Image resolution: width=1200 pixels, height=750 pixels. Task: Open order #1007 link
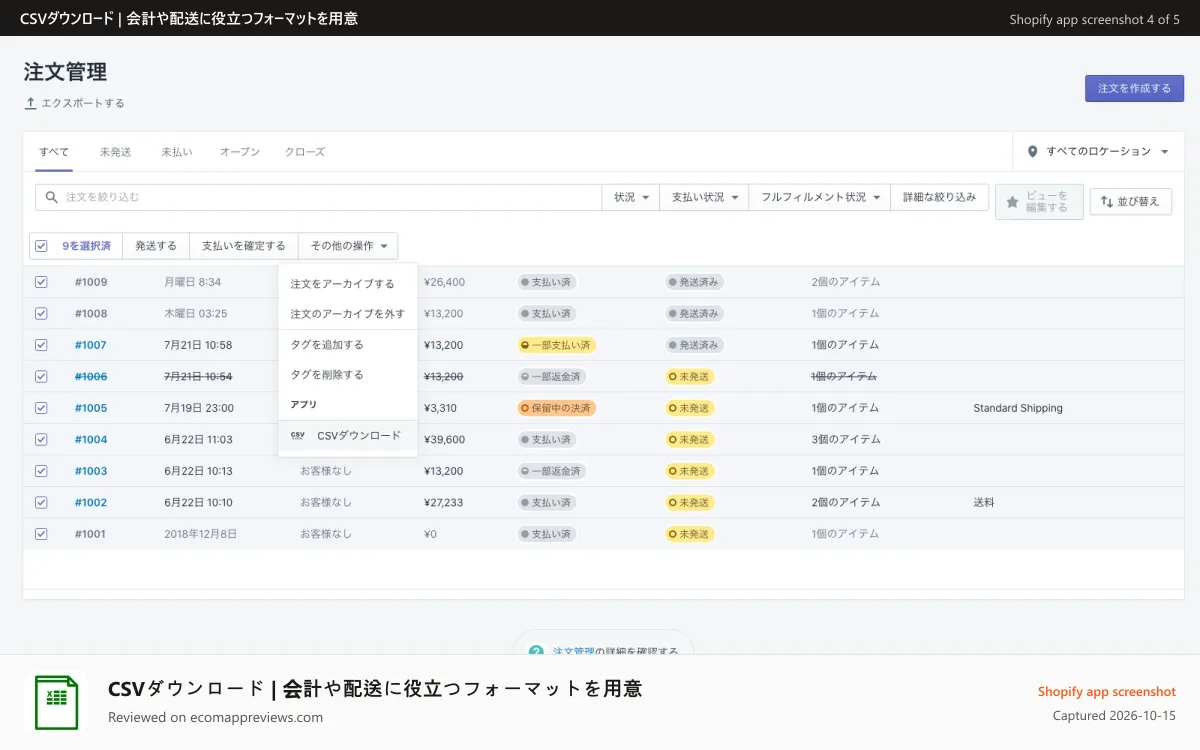coord(91,345)
